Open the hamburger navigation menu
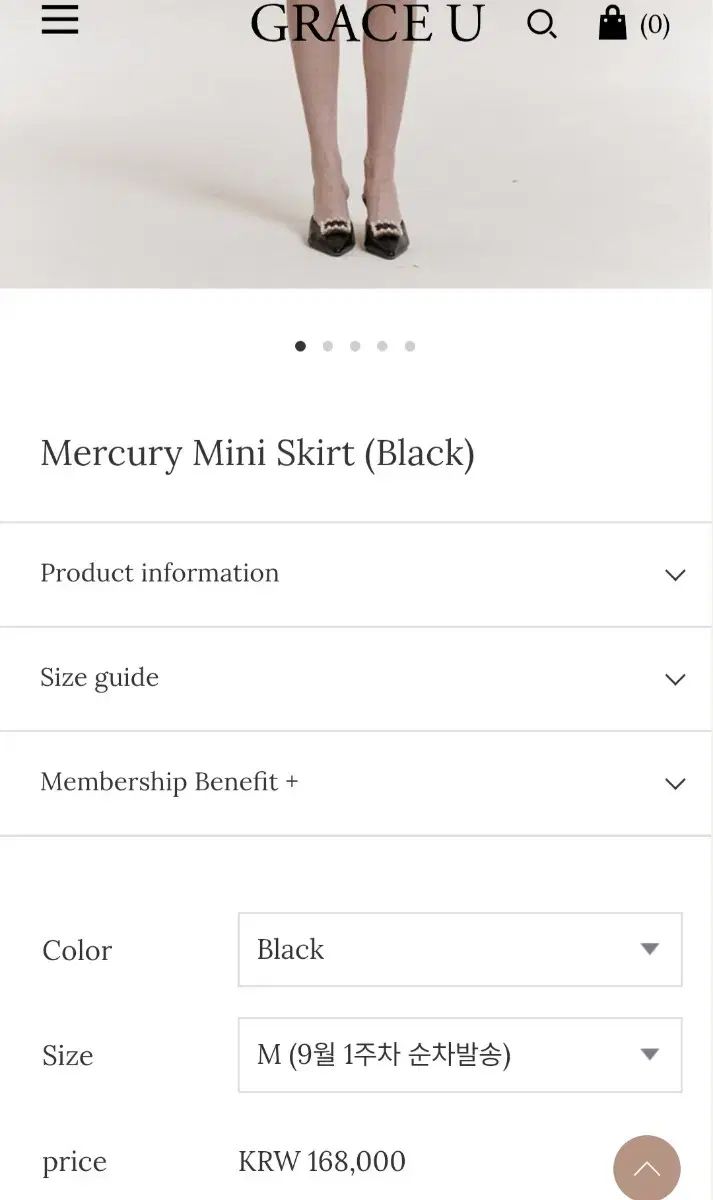This screenshot has height=1200, width=713. pos(59,20)
